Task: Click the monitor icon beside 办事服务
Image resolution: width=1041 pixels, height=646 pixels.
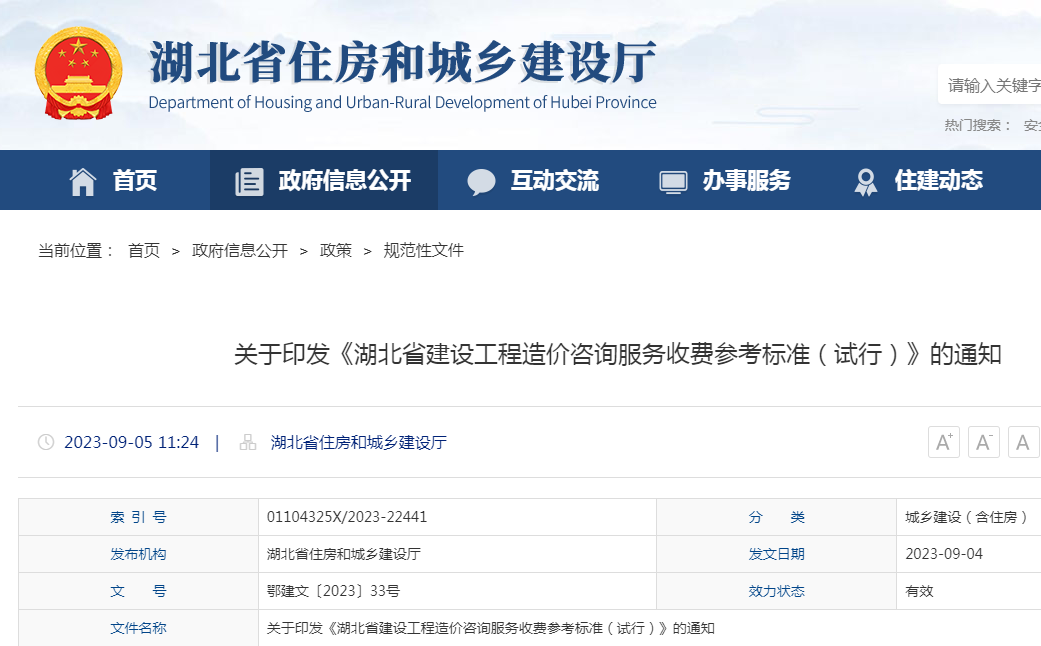Action: pyautogui.click(x=673, y=181)
